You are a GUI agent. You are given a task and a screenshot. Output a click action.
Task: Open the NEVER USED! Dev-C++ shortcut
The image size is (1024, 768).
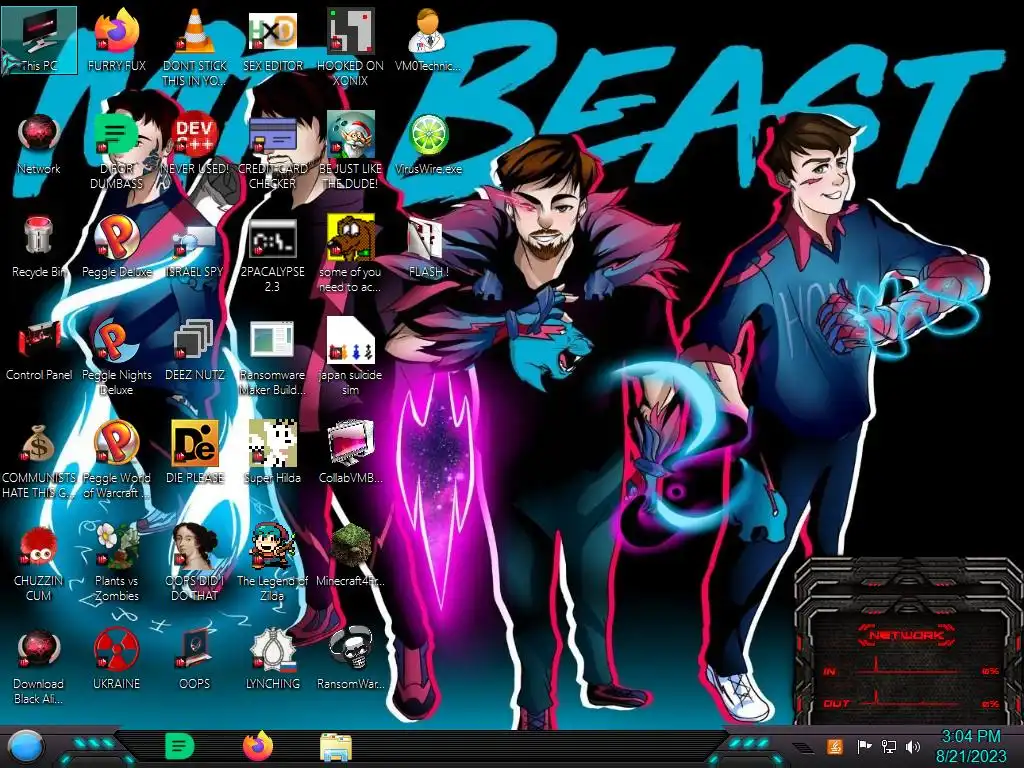195,144
